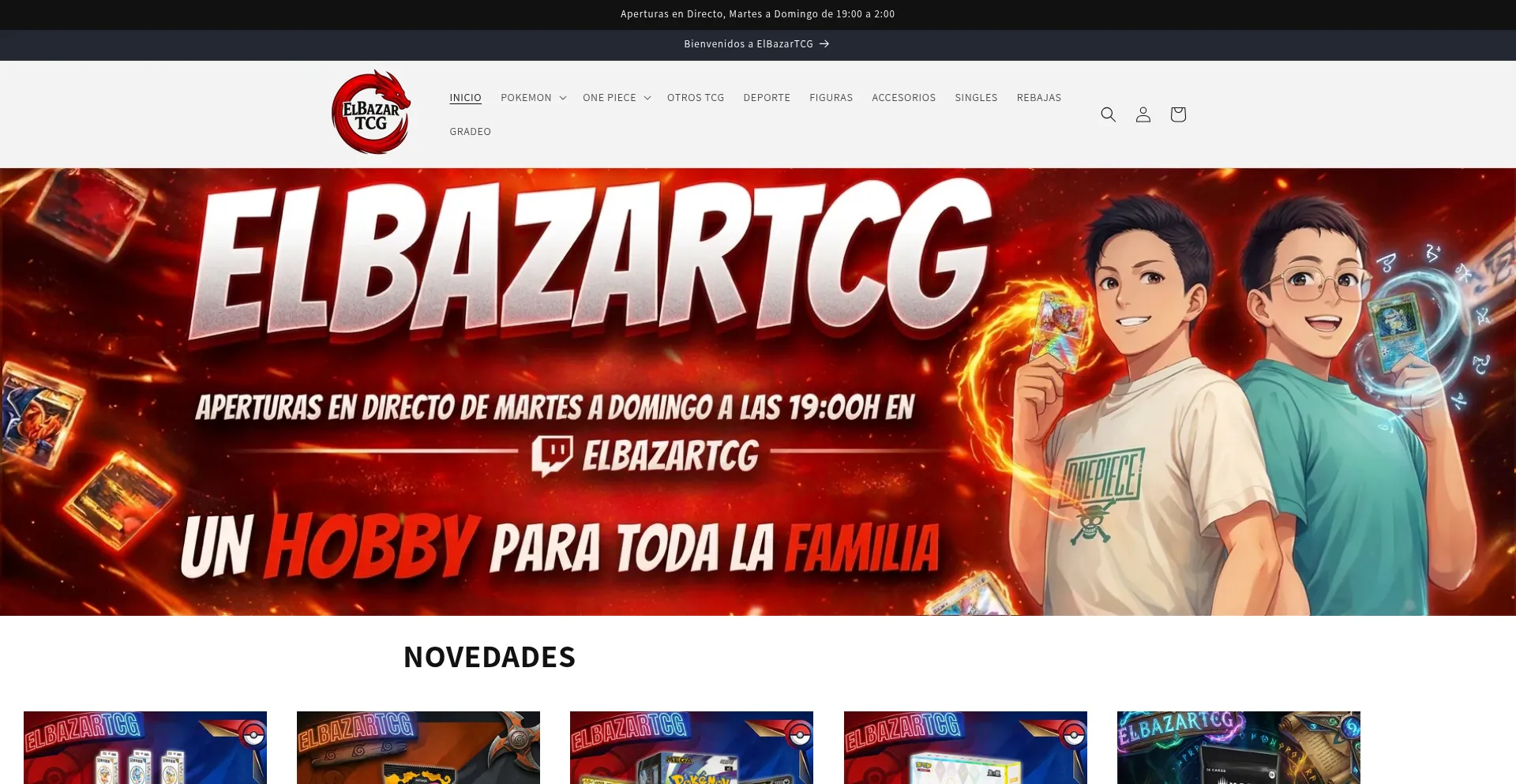1516x784 pixels.
Task: Click the arrow next to Bienvenidos a ElBazarTCG
Action: pos(824,44)
